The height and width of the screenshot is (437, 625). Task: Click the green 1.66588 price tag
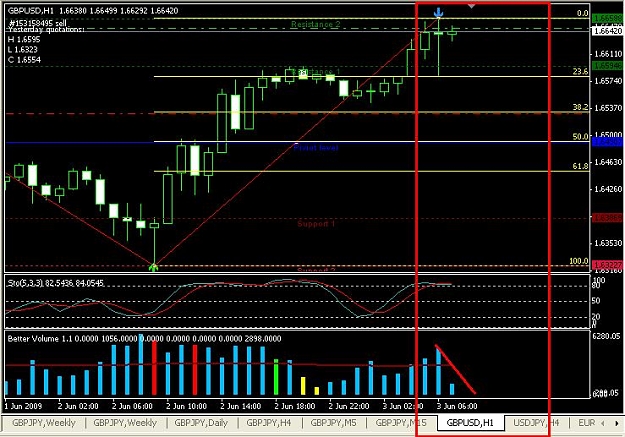click(x=607, y=18)
